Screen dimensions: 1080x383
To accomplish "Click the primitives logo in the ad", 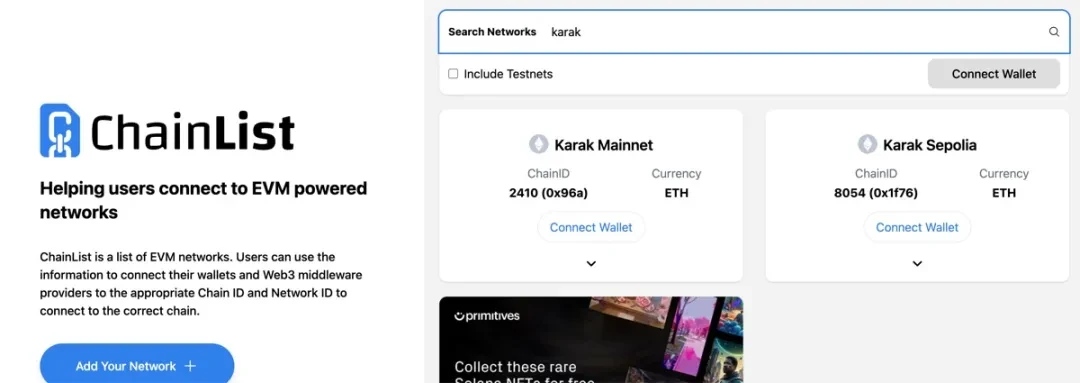I will coord(487,316).
